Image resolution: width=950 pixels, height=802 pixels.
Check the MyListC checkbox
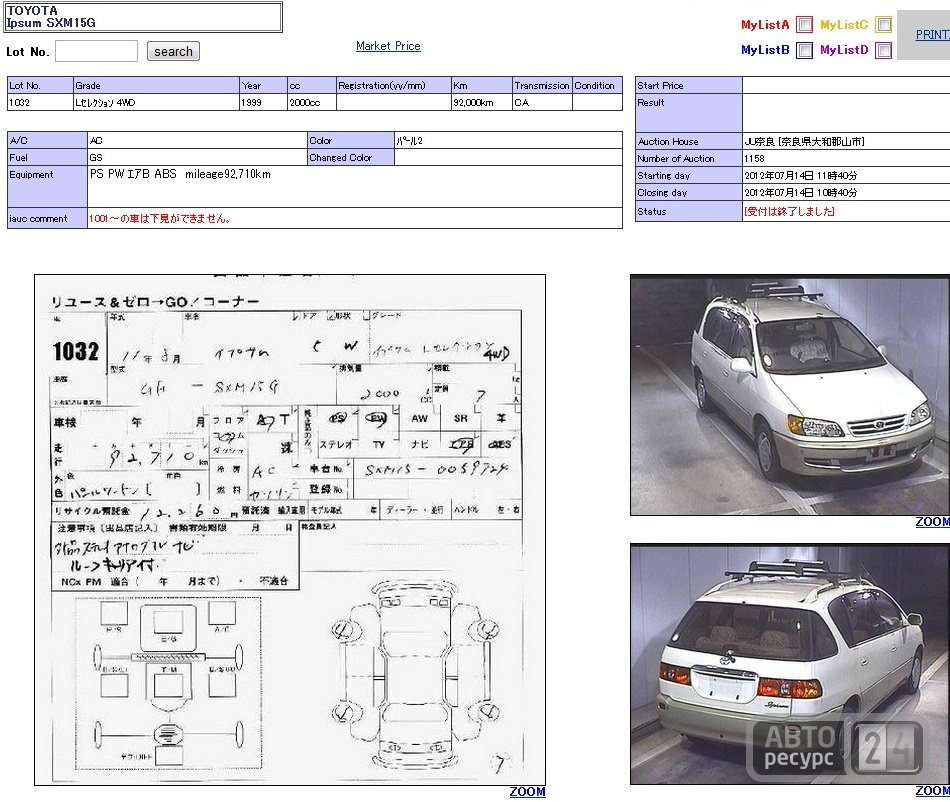pyautogui.click(x=884, y=25)
